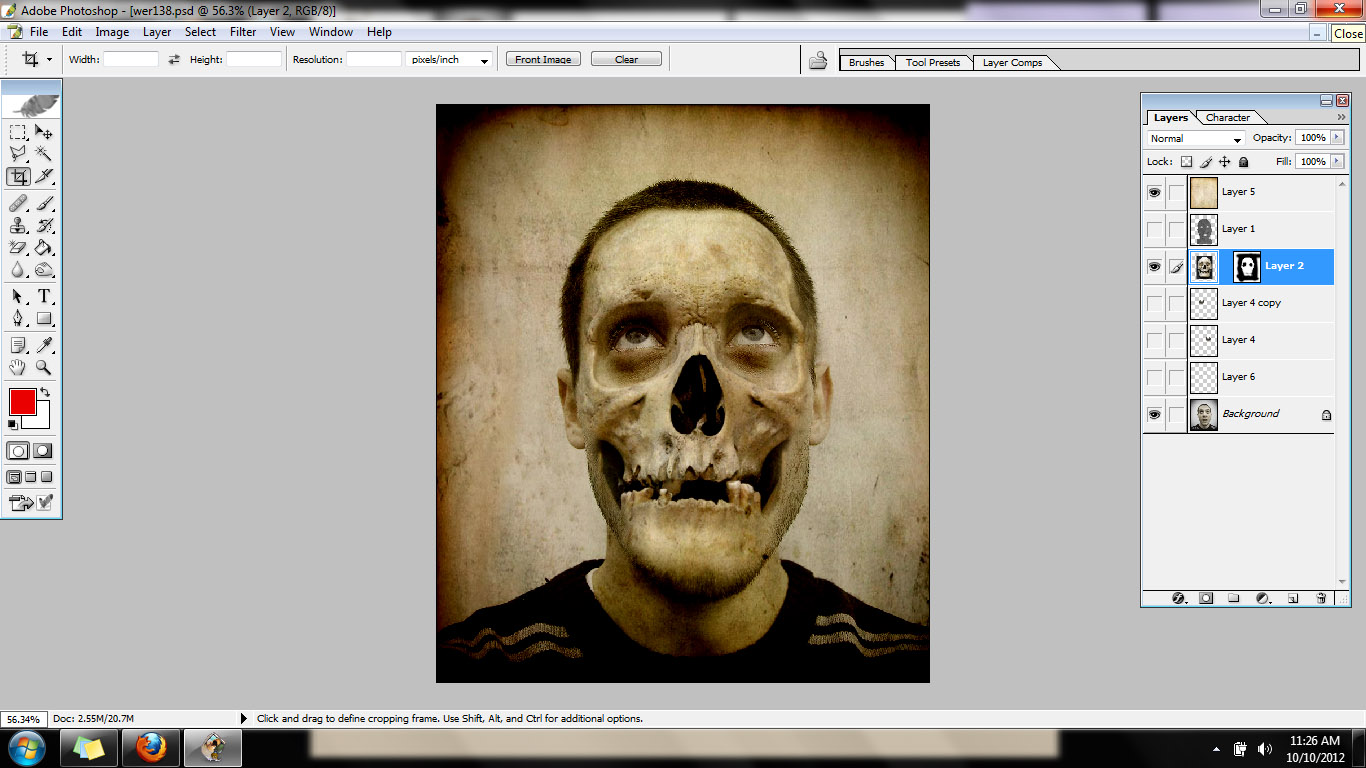This screenshot has height=768, width=1366.
Task: Create a new layer icon
Action: pyautogui.click(x=1292, y=598)
